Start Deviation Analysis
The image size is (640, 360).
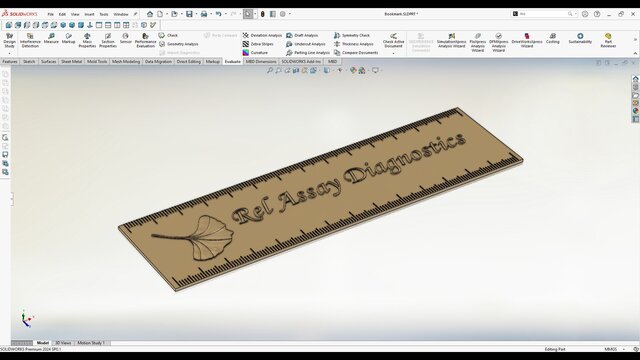(262, 36)
